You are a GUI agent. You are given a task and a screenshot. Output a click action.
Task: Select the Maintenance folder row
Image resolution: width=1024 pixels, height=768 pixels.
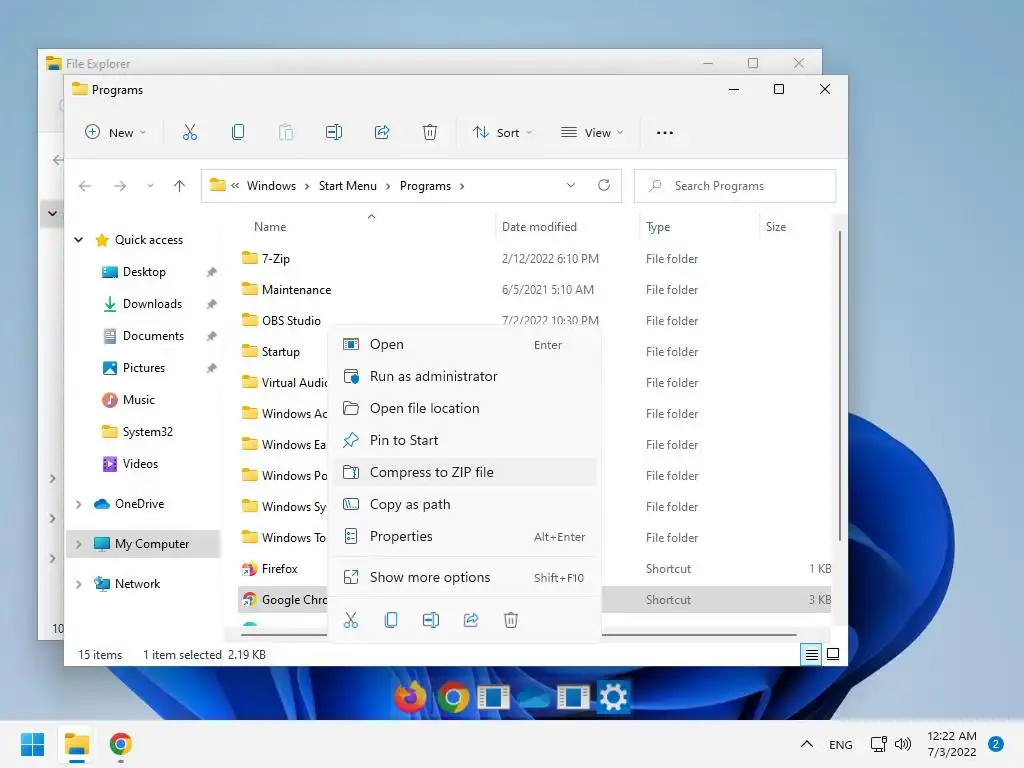click(535, 290)
